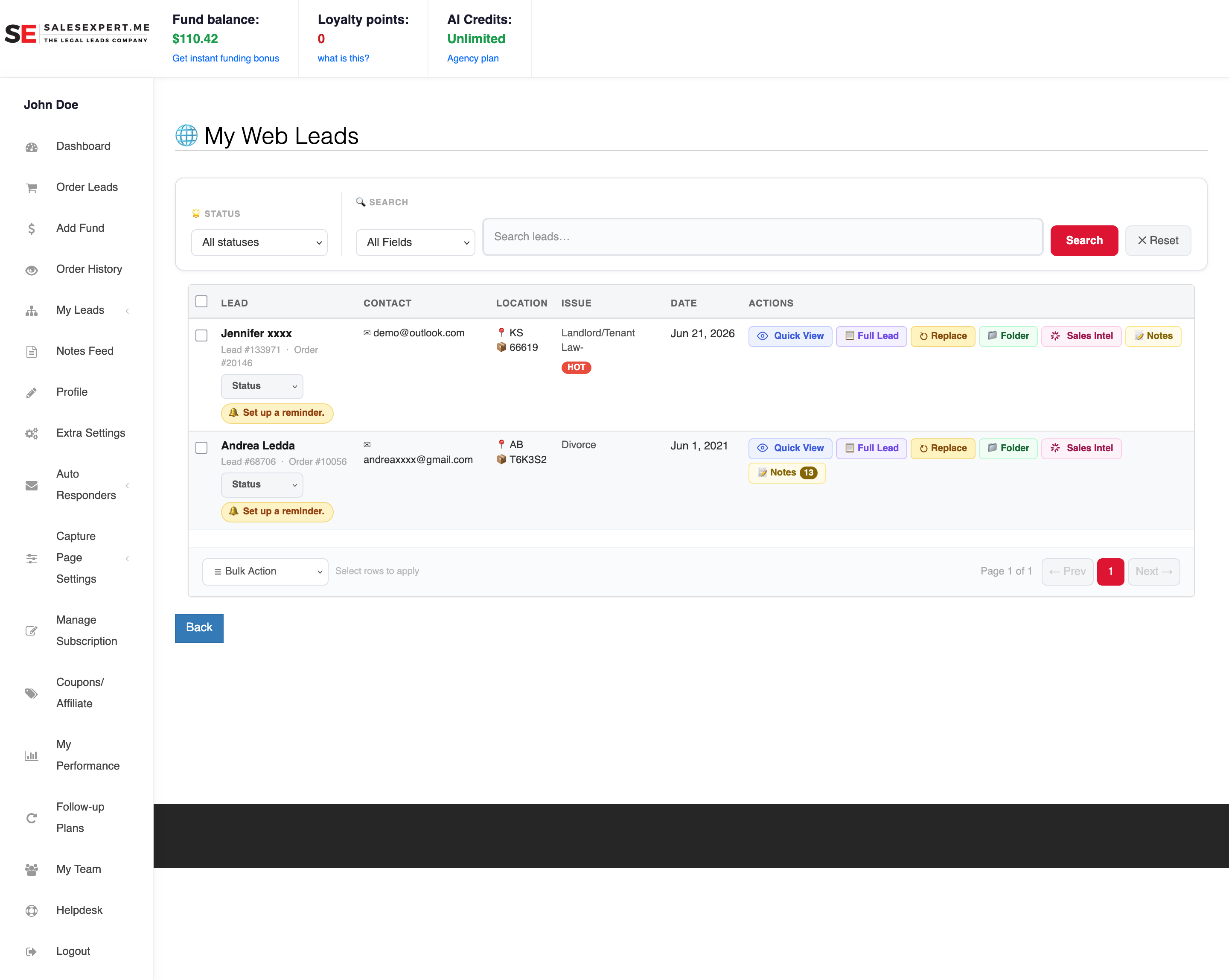The image size is (1229, 980).
Task: Click into the Search leads text field
Action: tap(763, 237)
